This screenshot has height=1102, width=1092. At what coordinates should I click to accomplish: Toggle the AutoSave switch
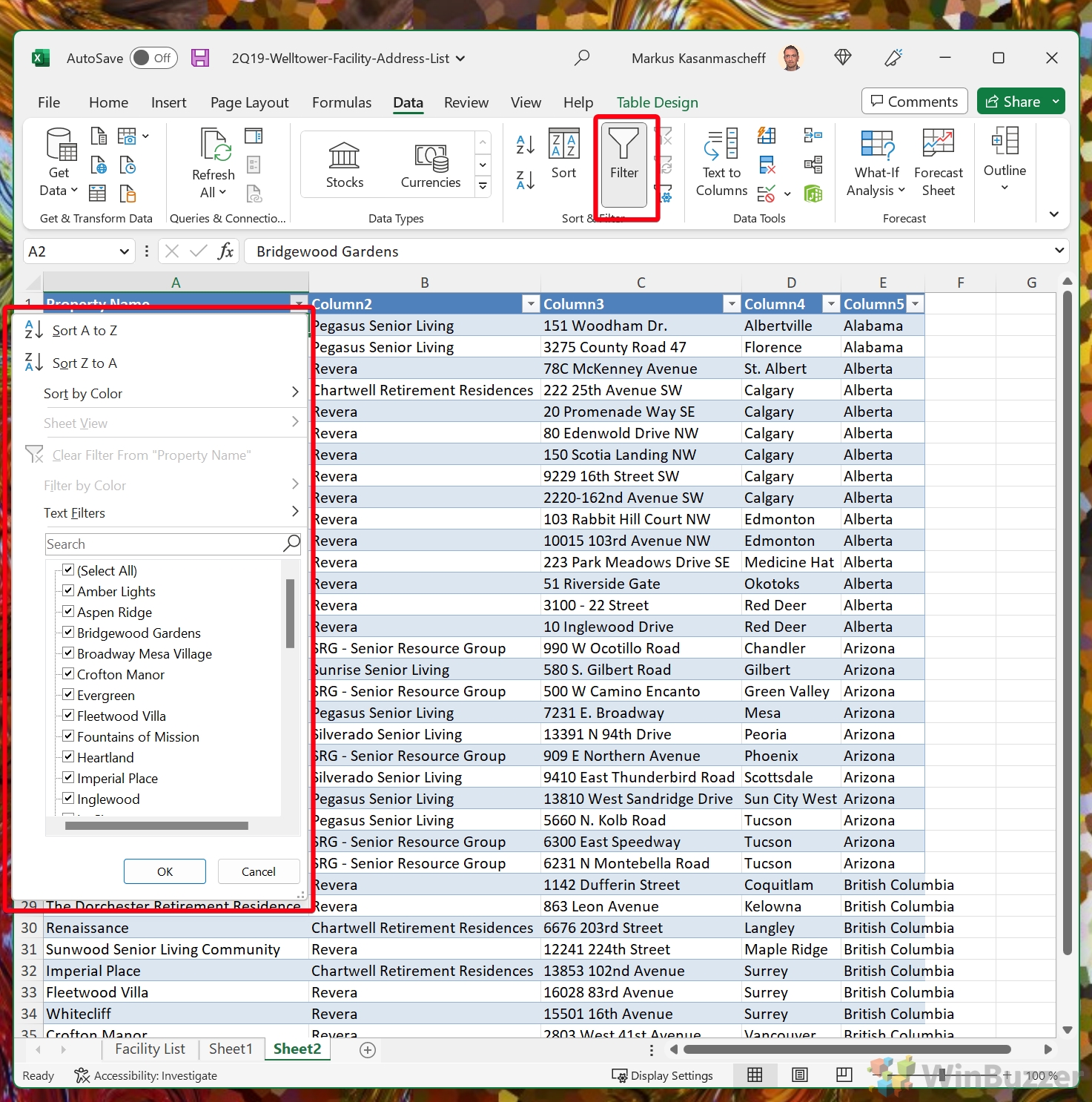[x=153, y=58]
